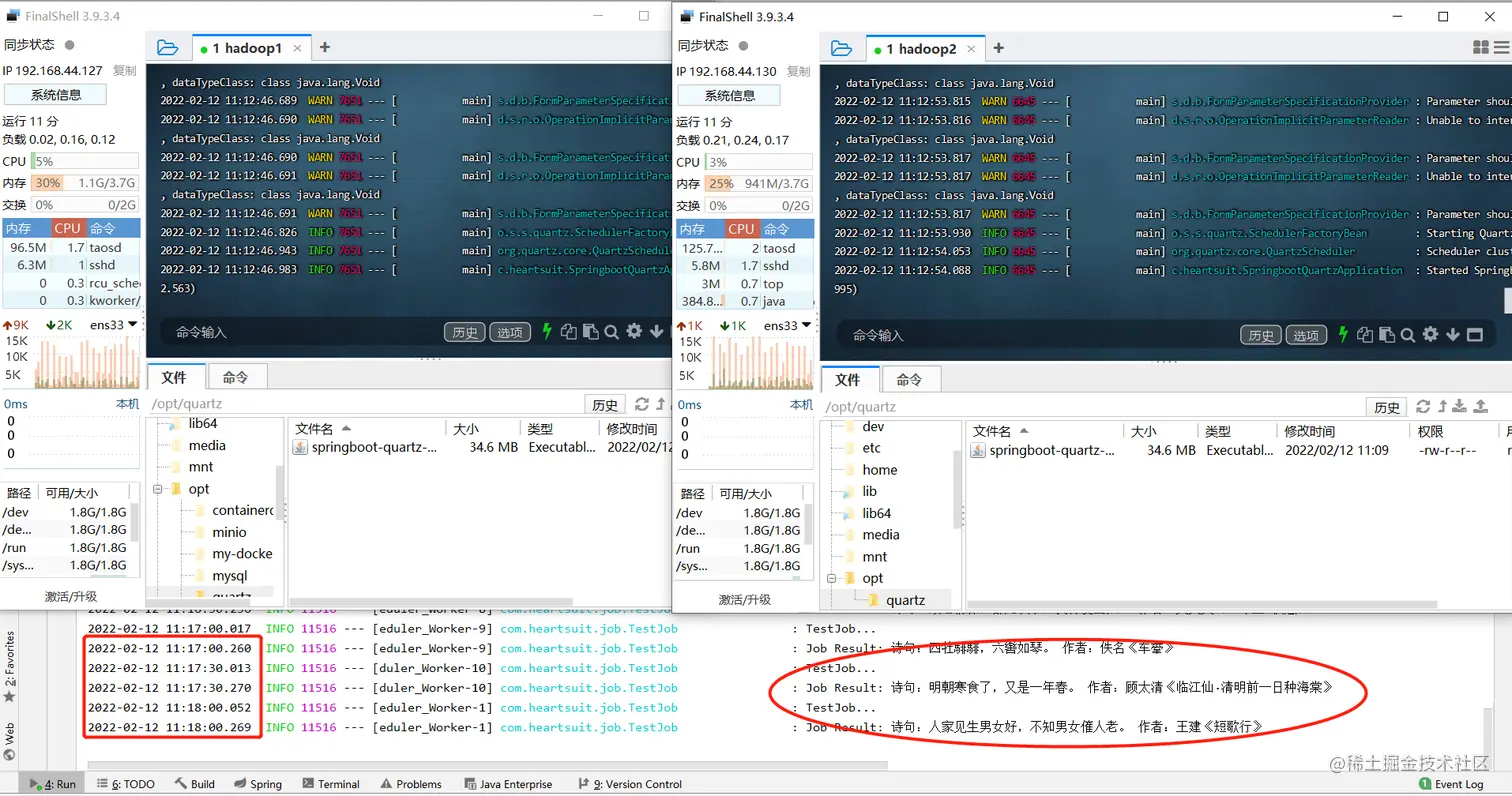Click the green lightning quick-command icon in hadoop1
Screen dimensions: 1512x796
(547, 332)
